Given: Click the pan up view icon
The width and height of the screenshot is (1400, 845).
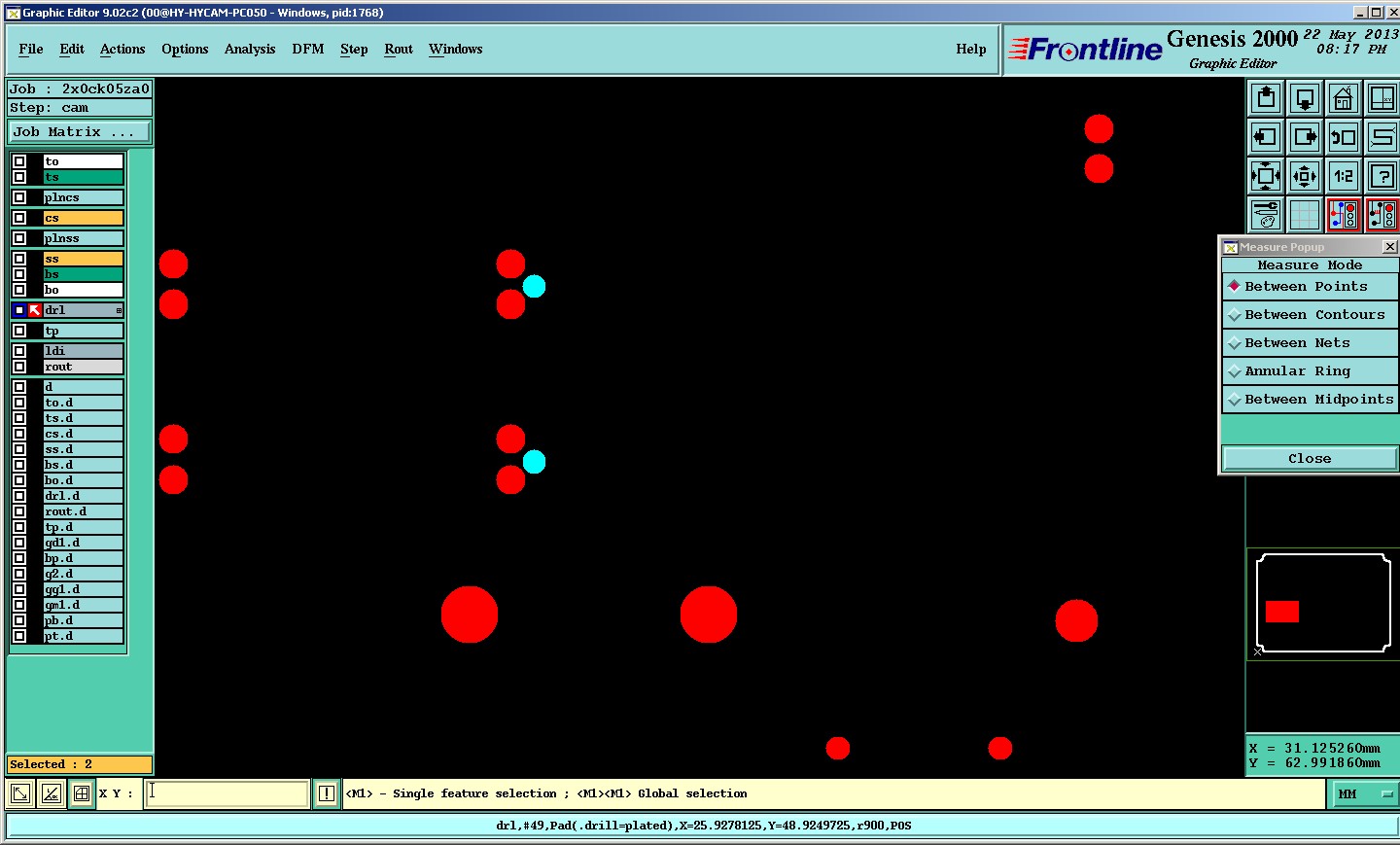Looking at the screenshot, I should click(x=1266, y=98).
